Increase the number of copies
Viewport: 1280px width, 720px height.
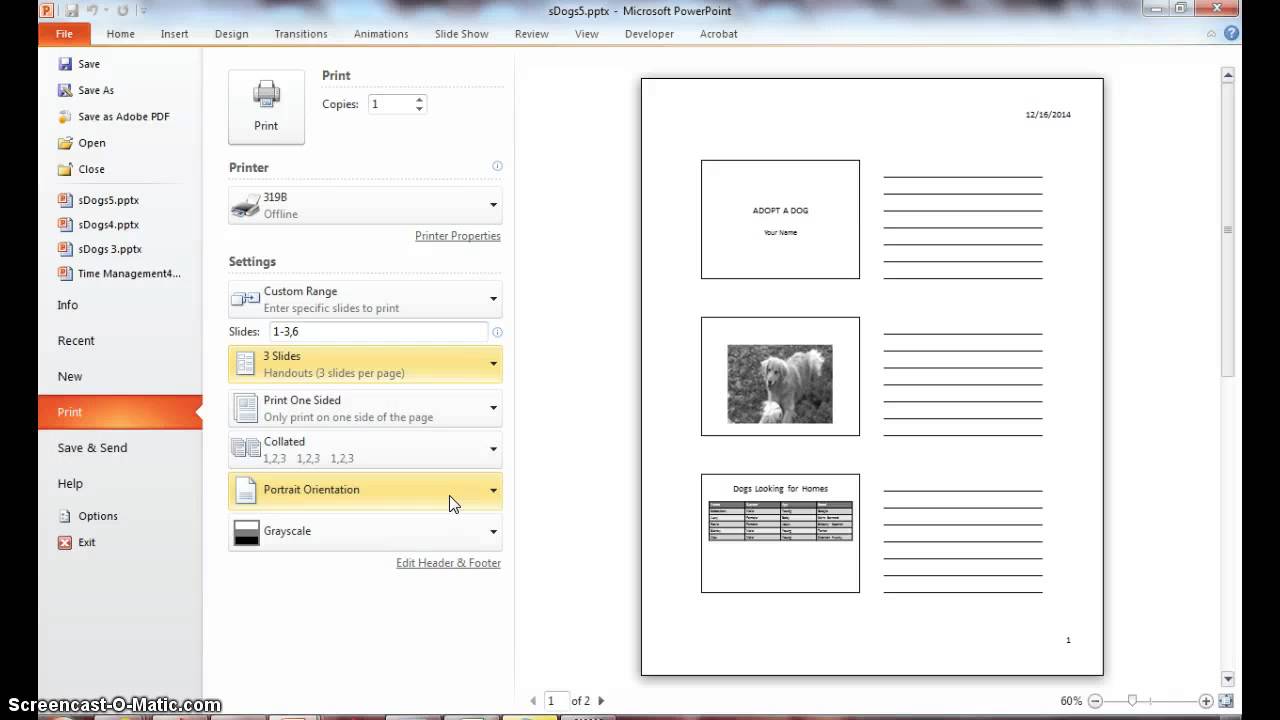(419, 99)
